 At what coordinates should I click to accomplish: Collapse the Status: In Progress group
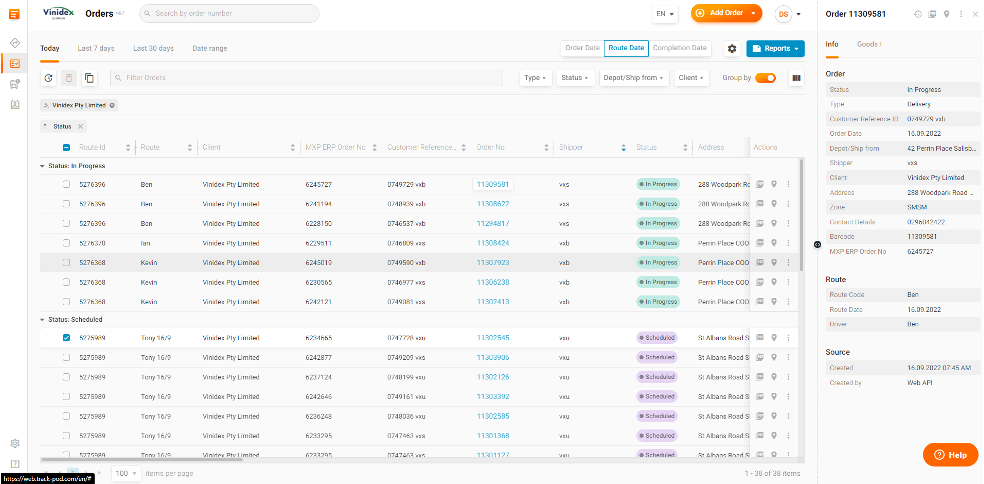click(x=43, y=166)
